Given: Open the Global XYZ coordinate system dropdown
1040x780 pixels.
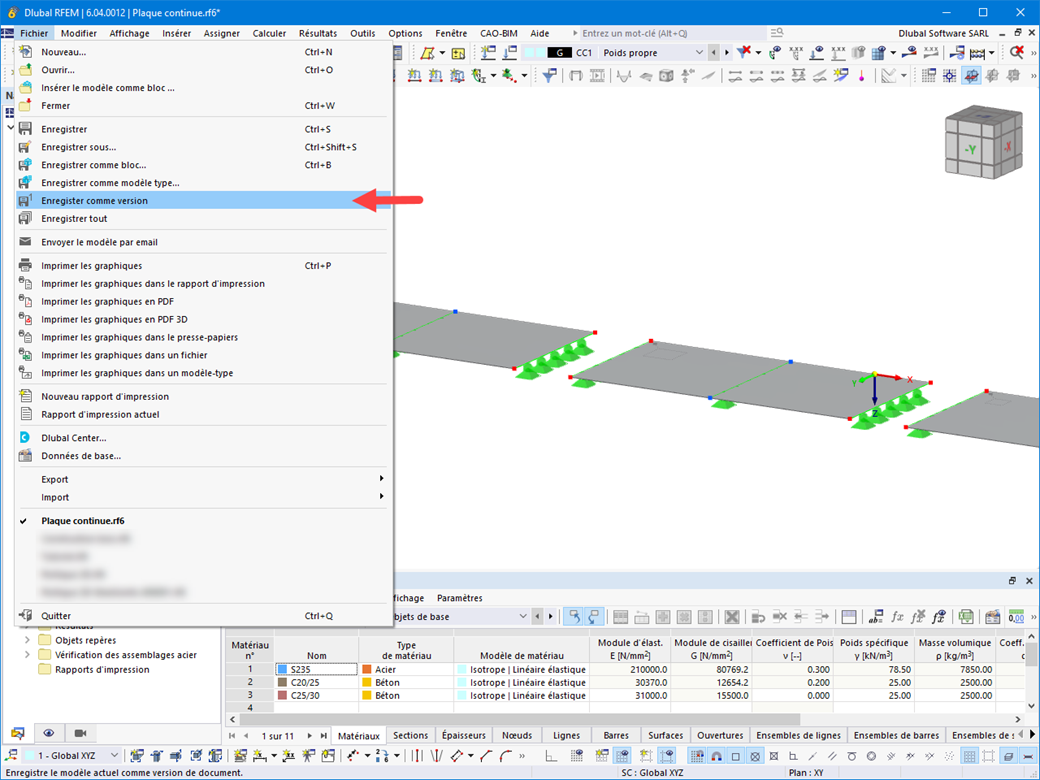Looking at the screenshot, I should click(x=114, y=755).
